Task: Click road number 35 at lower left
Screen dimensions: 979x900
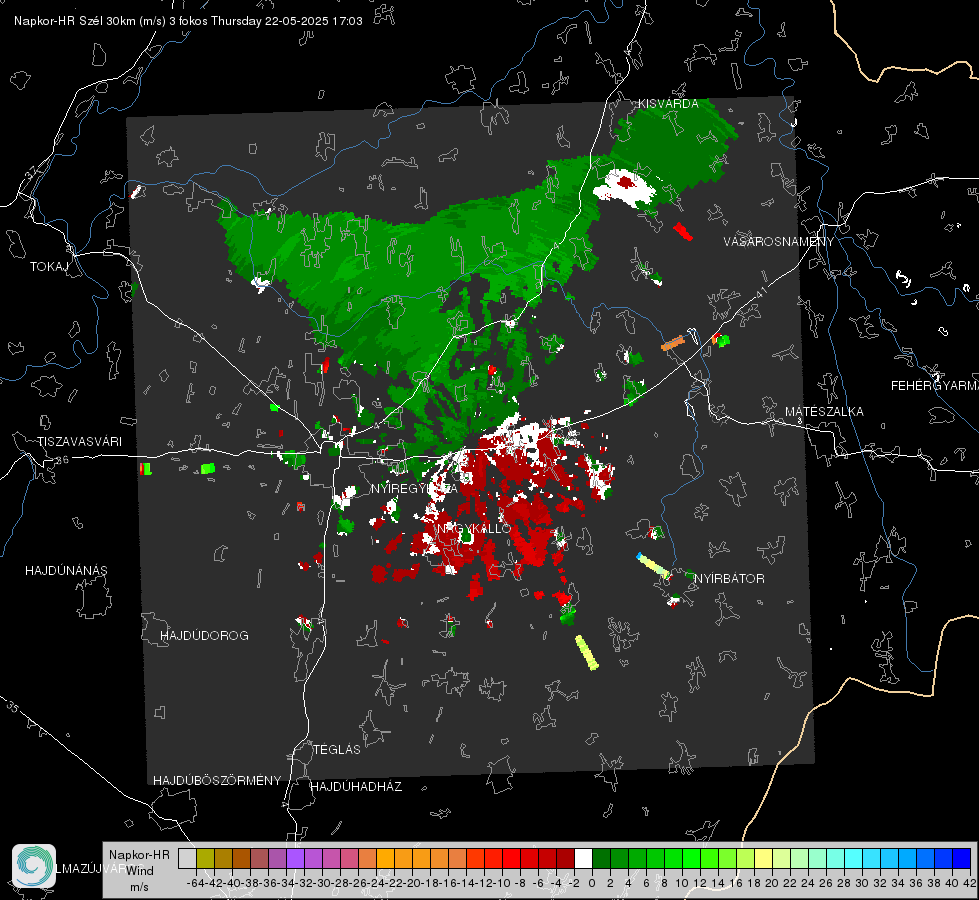Action: pyautogui.click(x=13, y=708)
